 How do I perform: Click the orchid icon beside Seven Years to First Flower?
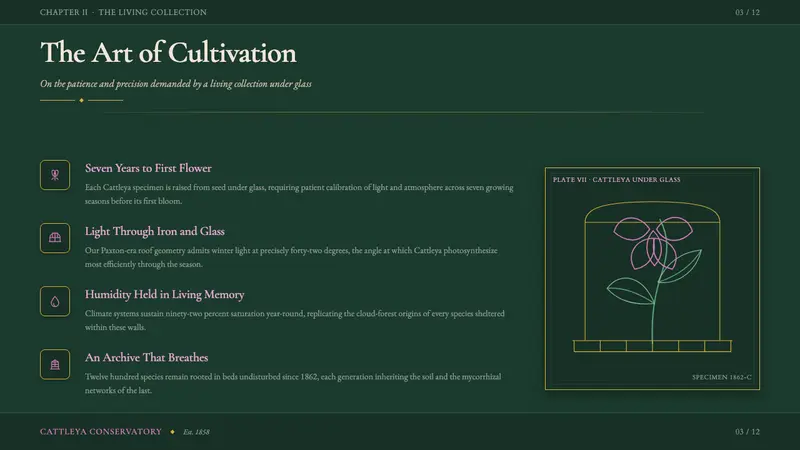[x=55, y=175]
